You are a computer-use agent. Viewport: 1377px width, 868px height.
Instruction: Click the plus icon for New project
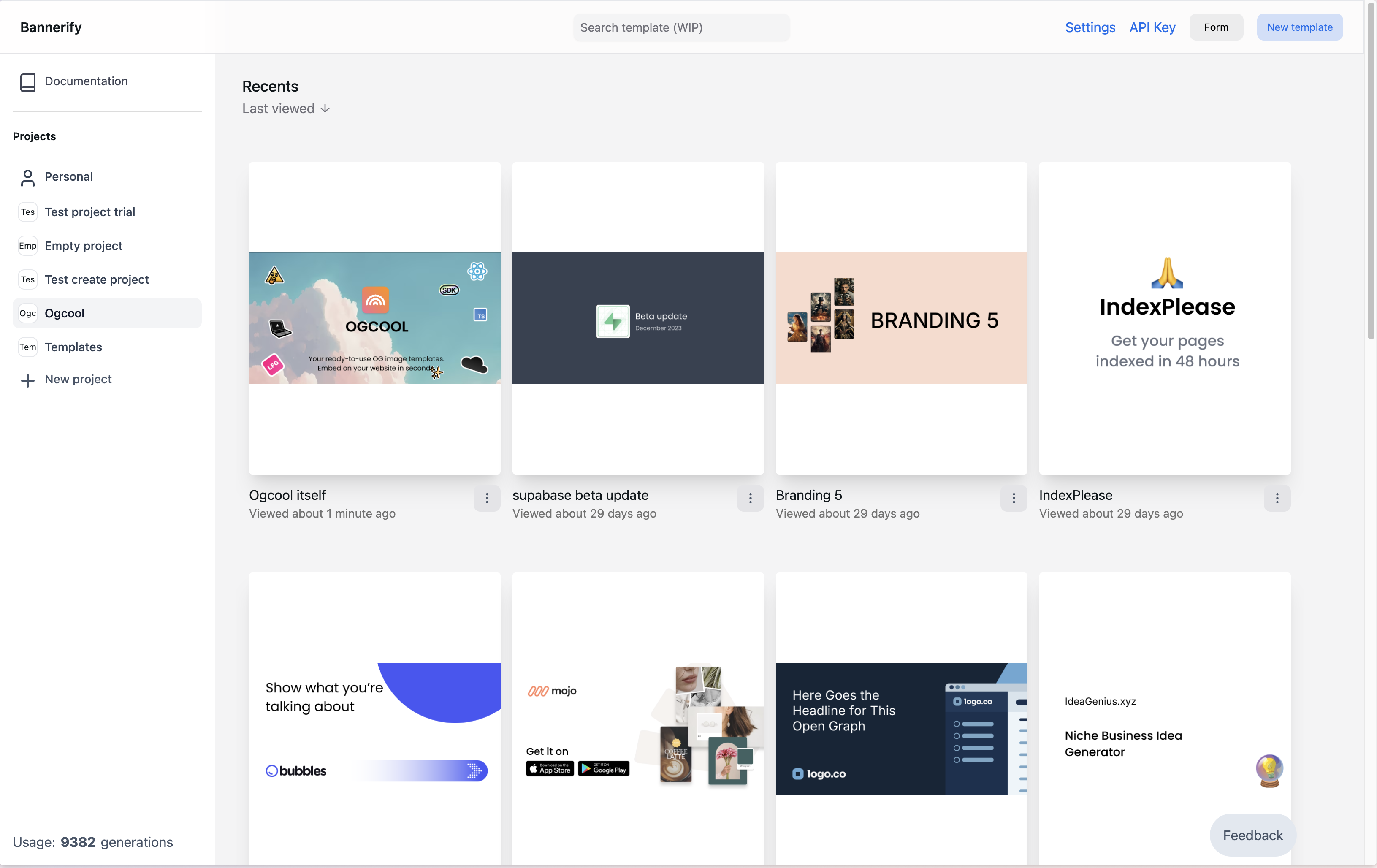point(27,380)
